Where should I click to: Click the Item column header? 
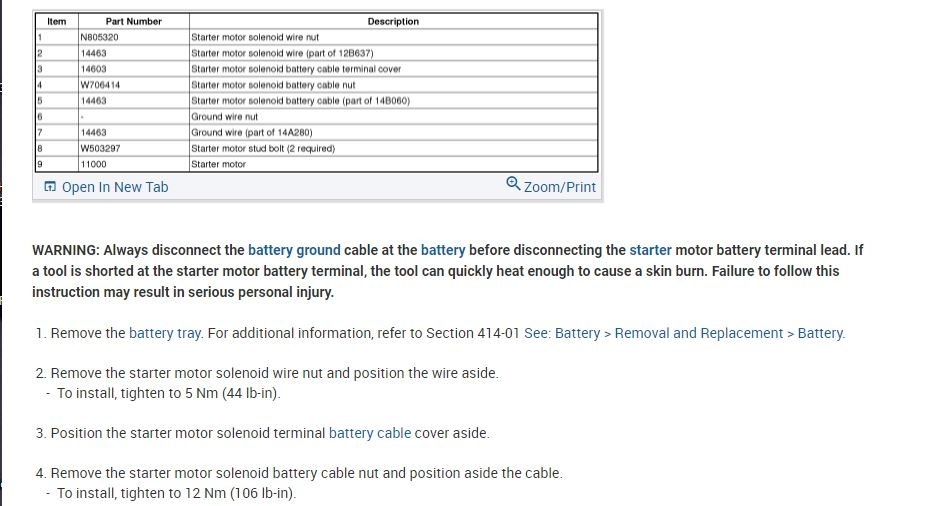pyautogui.click(x=57, y=21)
